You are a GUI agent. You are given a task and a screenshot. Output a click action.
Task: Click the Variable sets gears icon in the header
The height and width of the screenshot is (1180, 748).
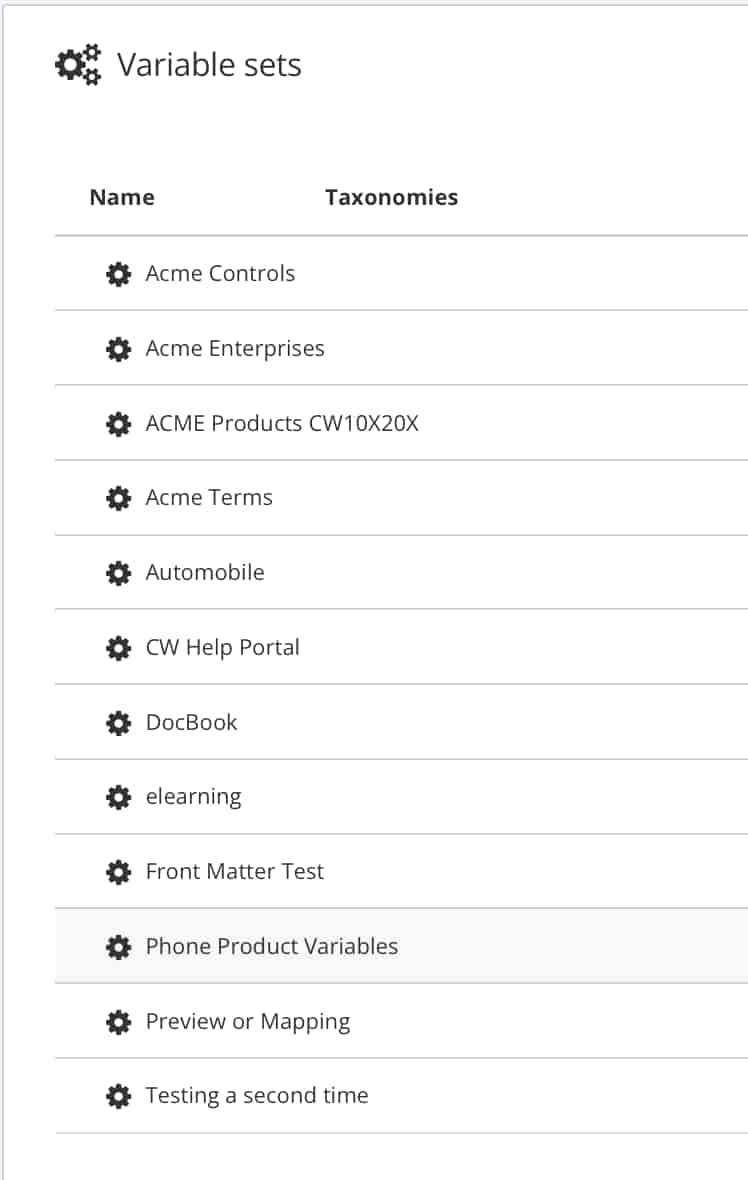(77, 64)
